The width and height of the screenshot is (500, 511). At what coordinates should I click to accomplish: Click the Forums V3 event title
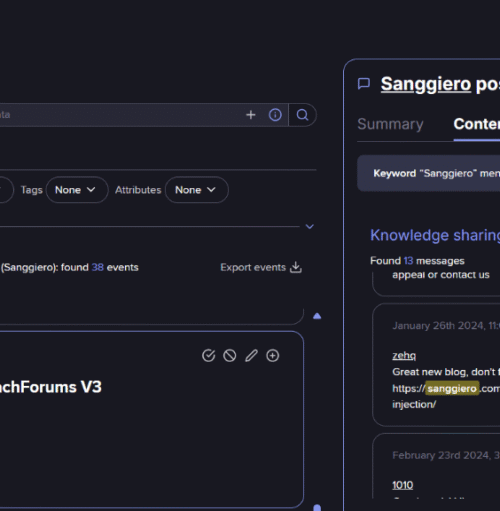51,387
